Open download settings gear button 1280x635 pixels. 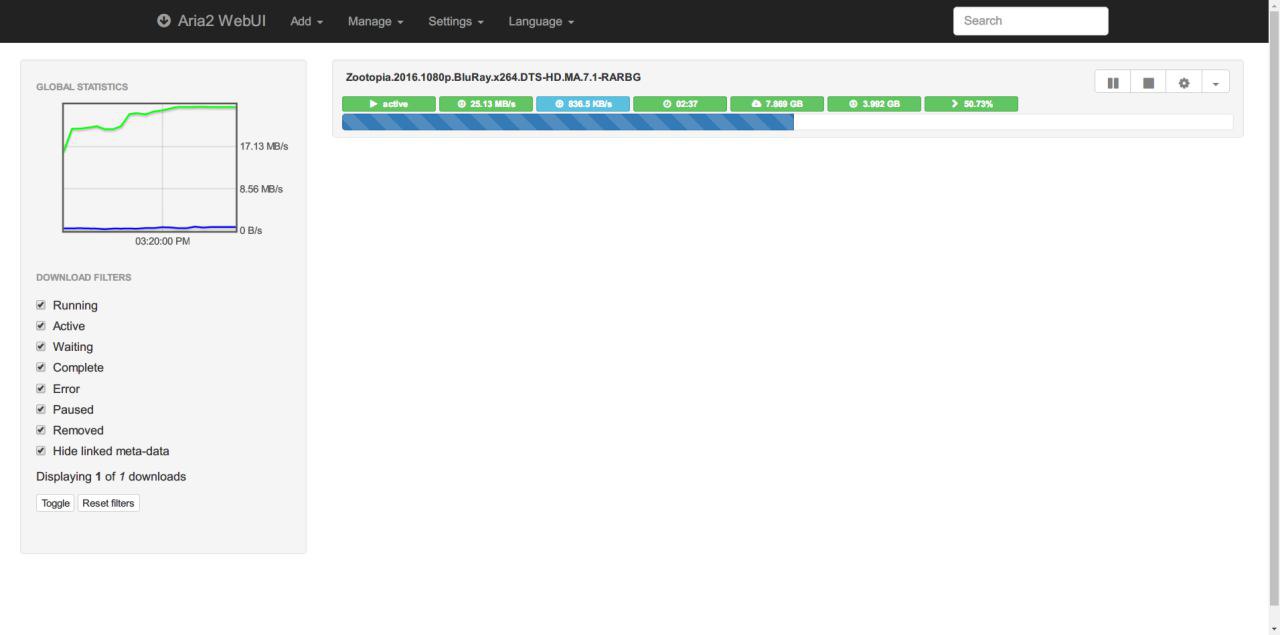point(1184,83)
